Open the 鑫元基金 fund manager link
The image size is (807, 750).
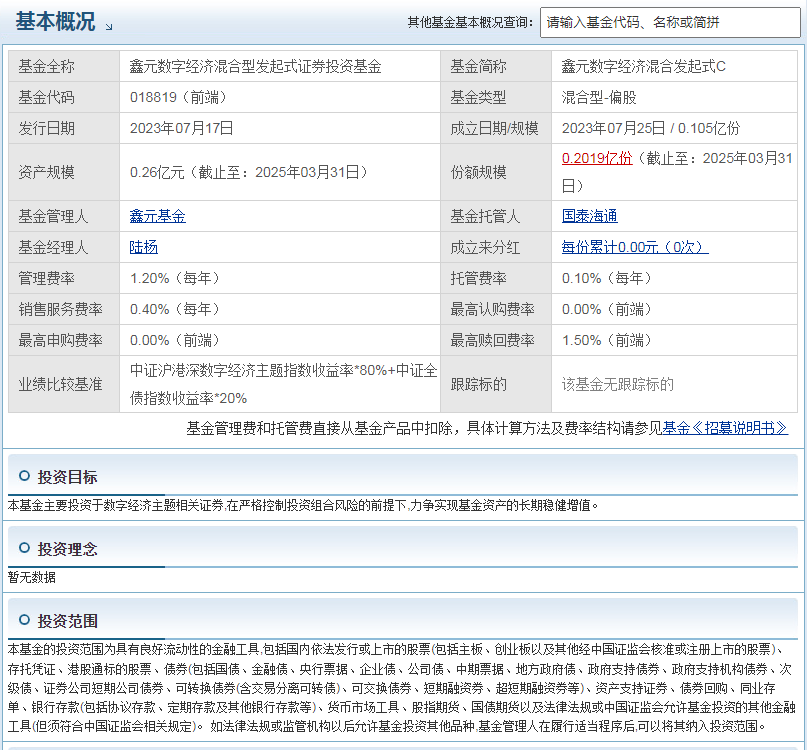pos(157,216)
